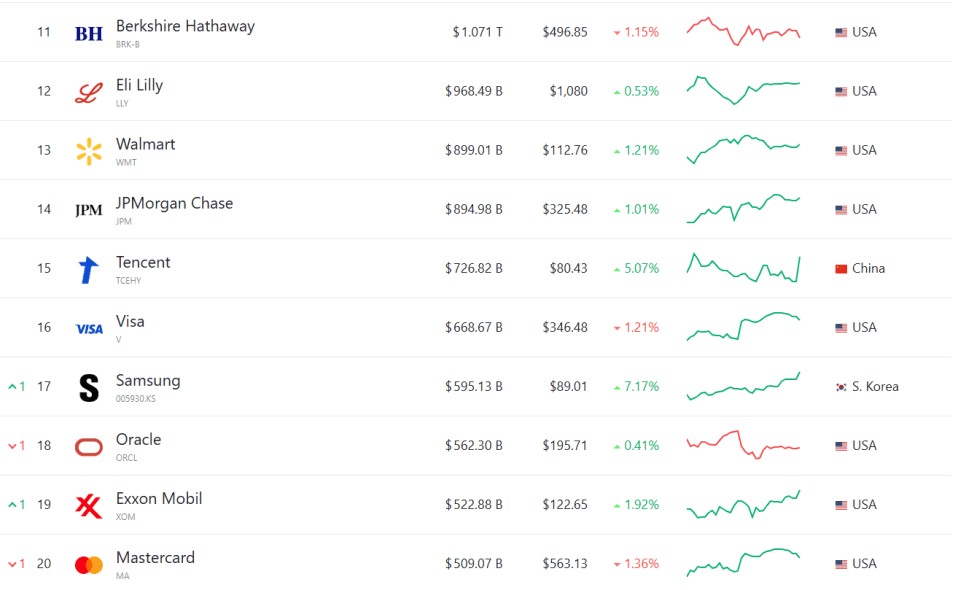Screen dimensions: 966x590
Task: Click the Walmart spark logo
Action: coord(89,151)
